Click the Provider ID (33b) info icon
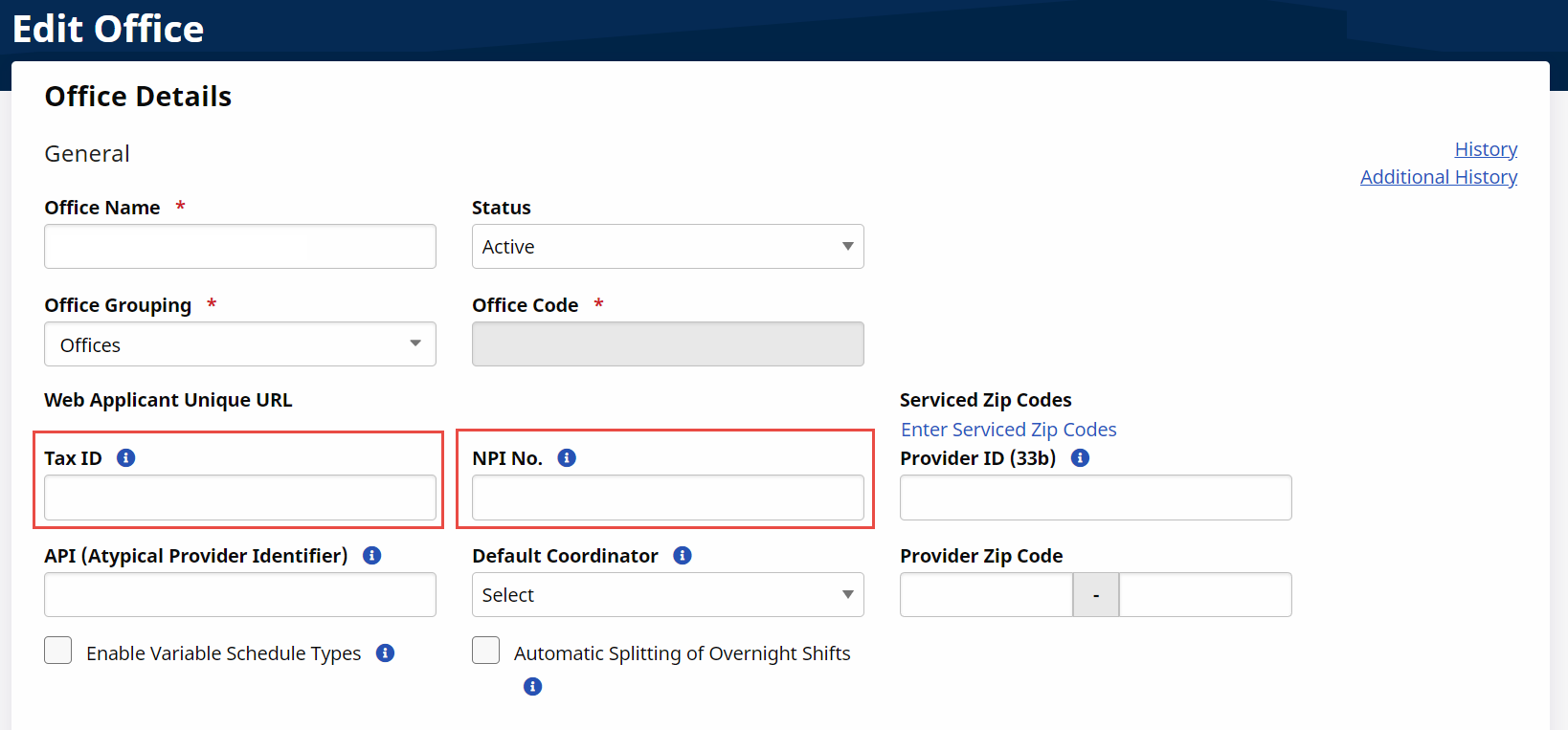1568x730 pixels. pyautogui.click(x=1080, y=458)
